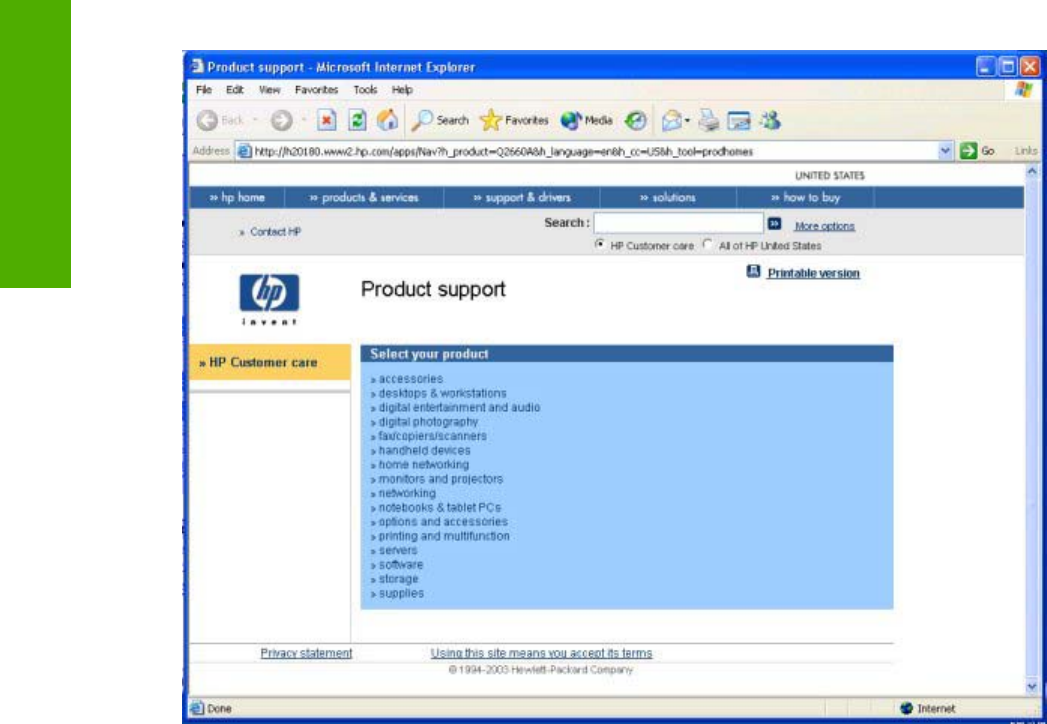Open the solutions tab
Viewport: 1047px width, 724px height.
tap(668, 198)
